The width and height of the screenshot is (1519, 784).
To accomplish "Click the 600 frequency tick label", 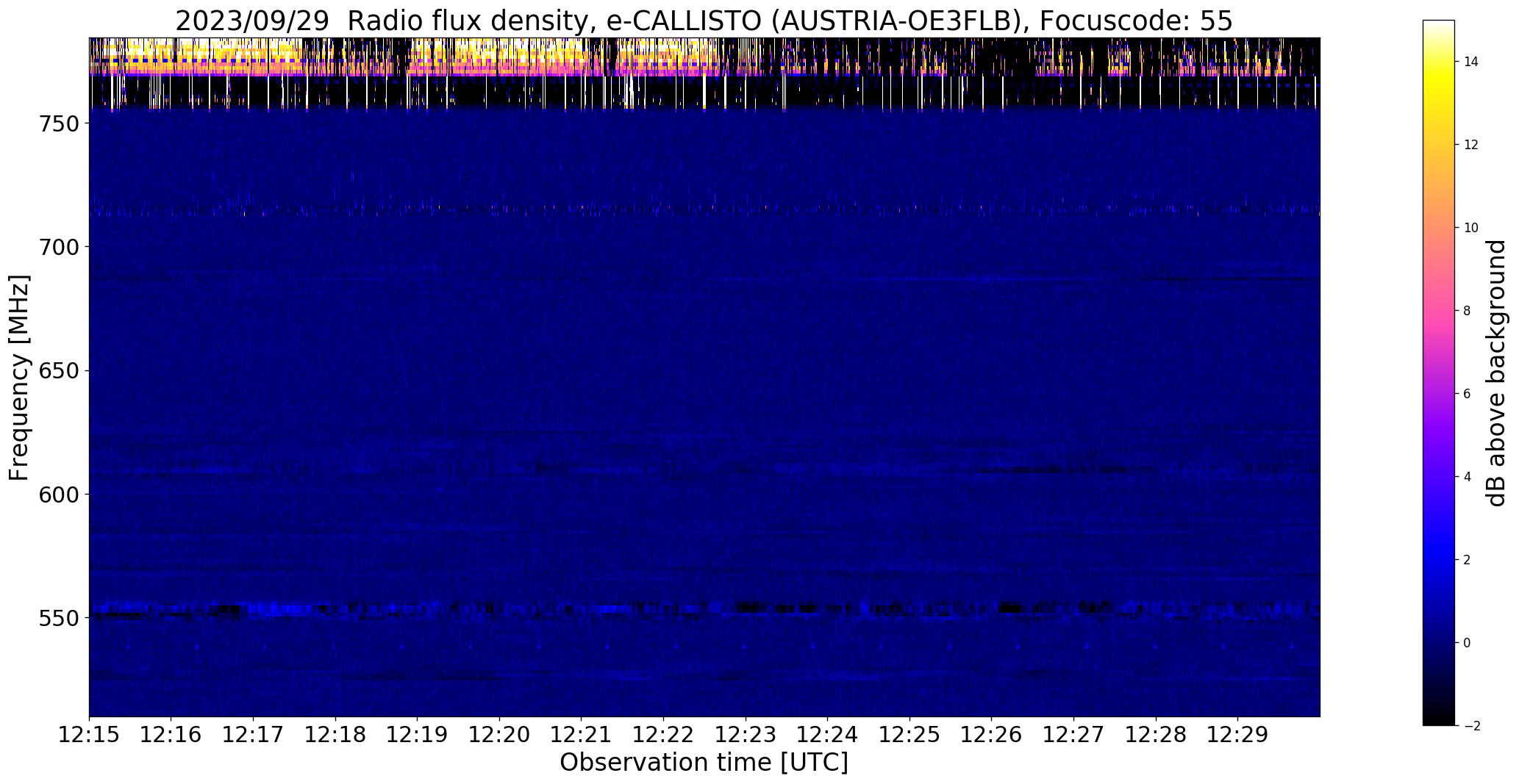I will click(58, 495).
